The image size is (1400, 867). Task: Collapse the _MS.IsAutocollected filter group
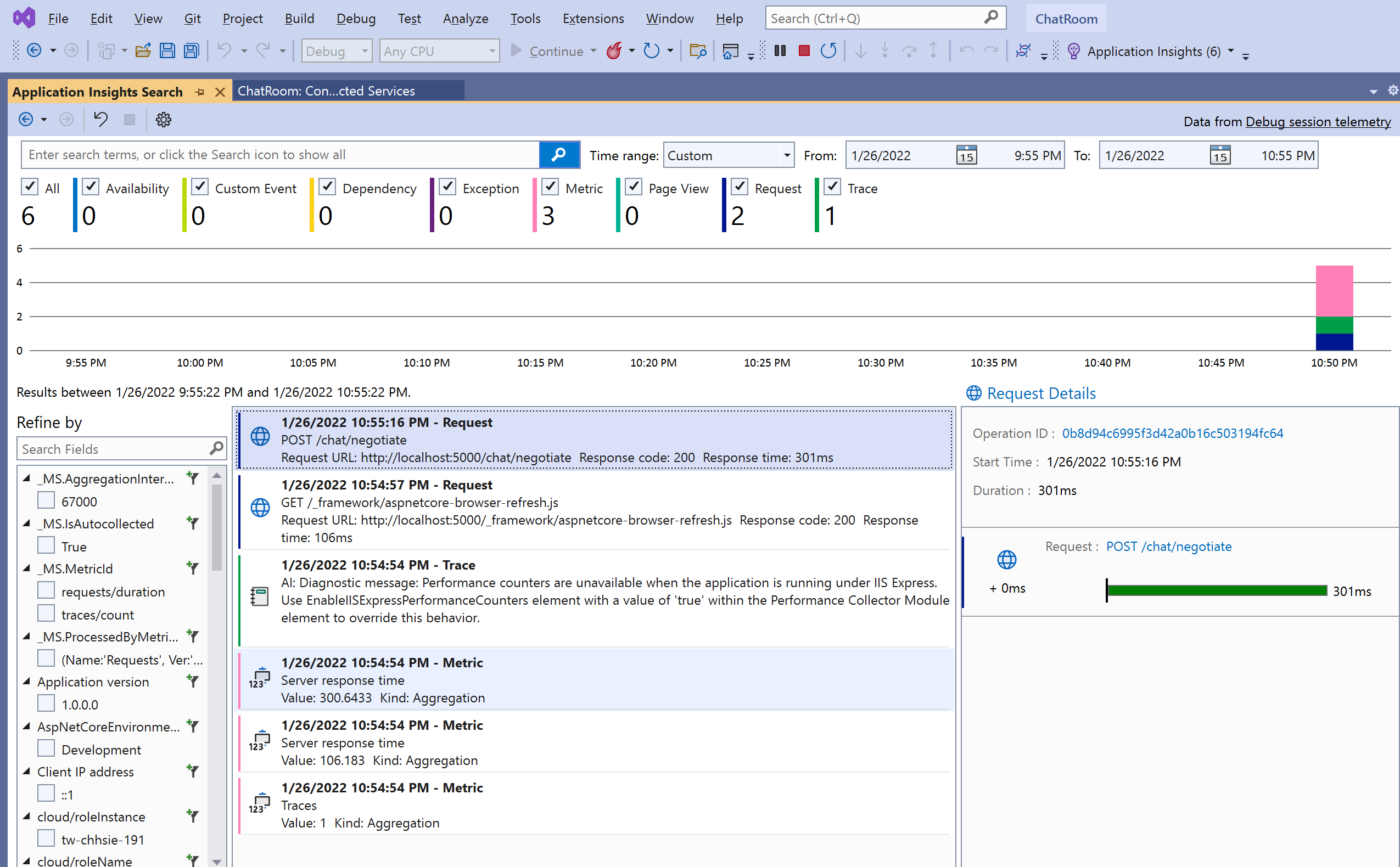click(x=26, y=523)
